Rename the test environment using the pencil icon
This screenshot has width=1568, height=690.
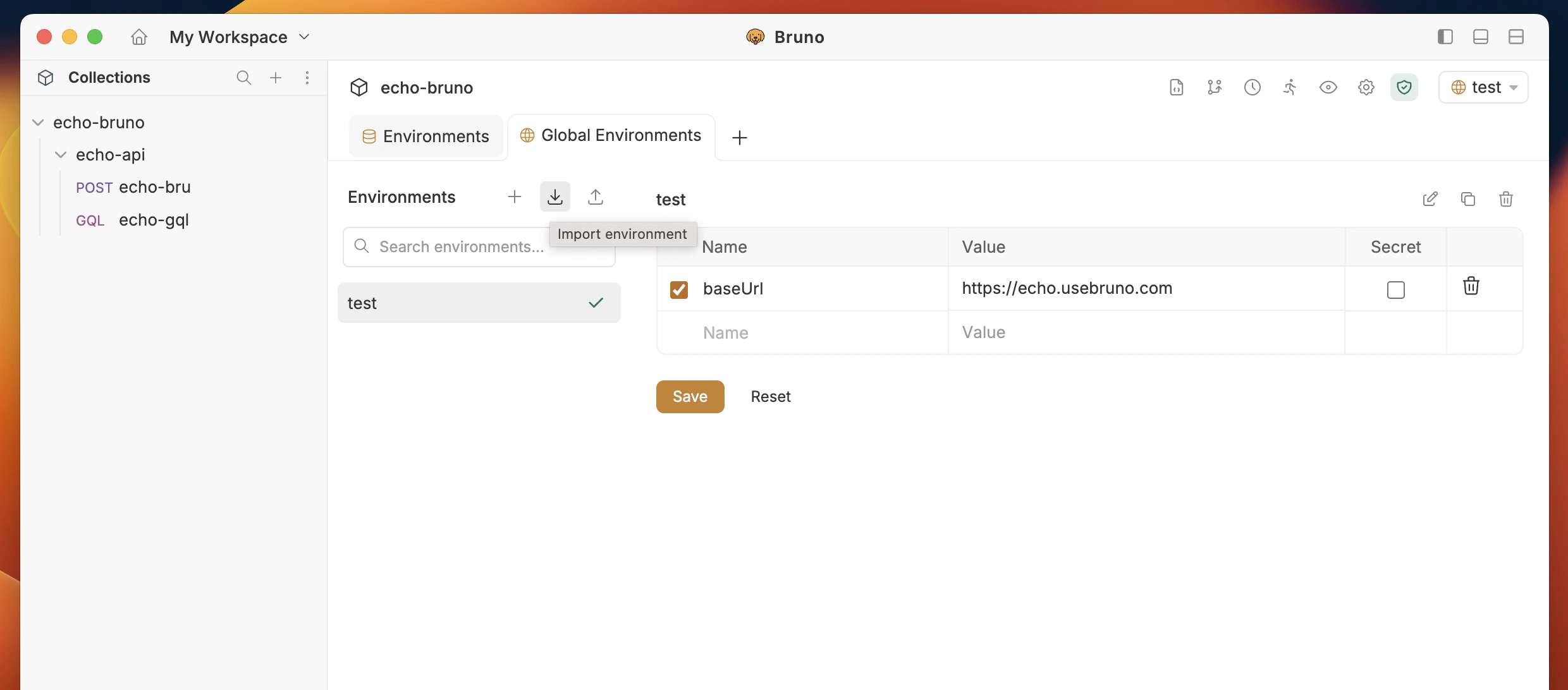click(1431, 199)
